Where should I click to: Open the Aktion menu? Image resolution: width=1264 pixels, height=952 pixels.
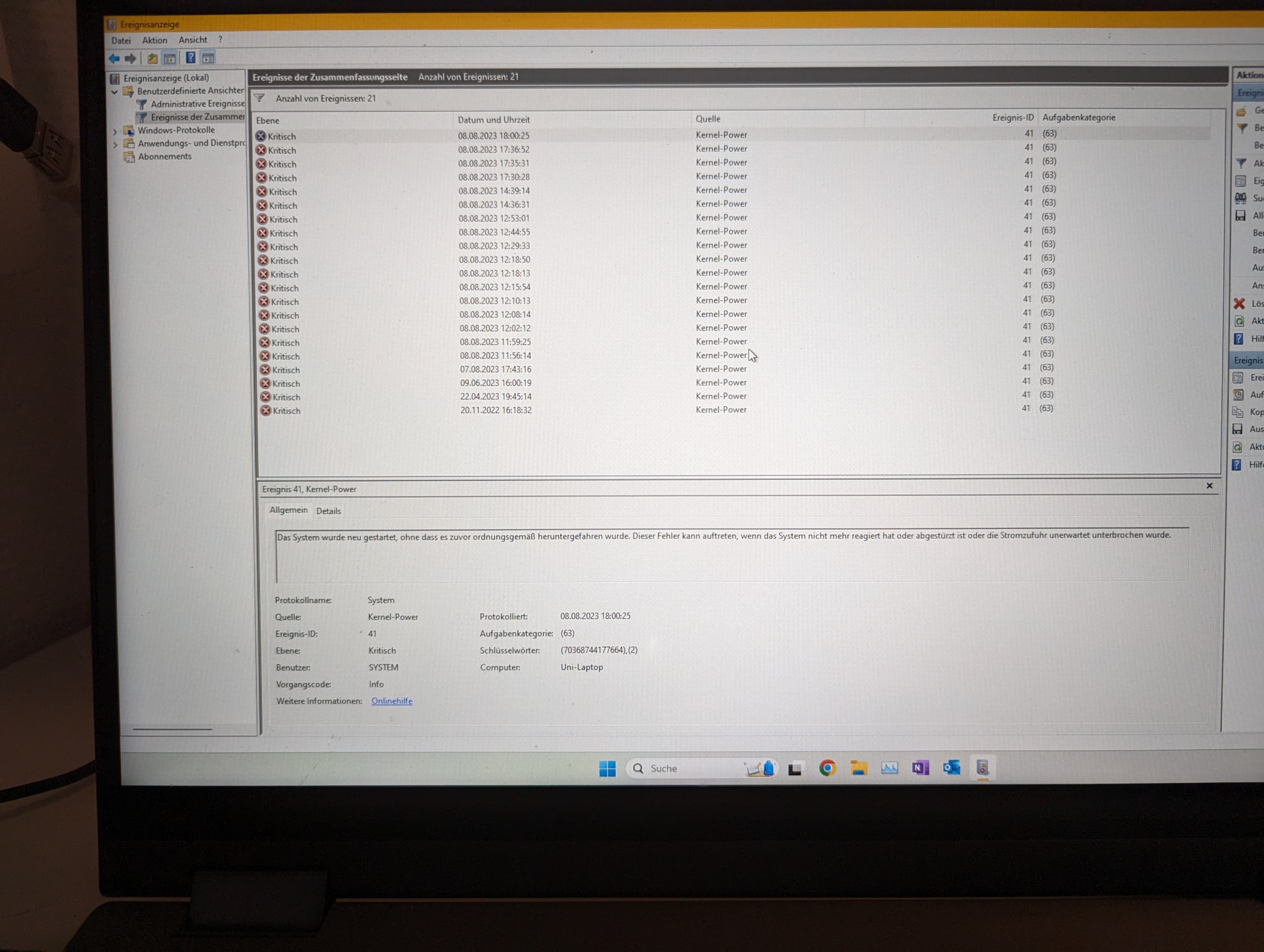tap(154, 40)
